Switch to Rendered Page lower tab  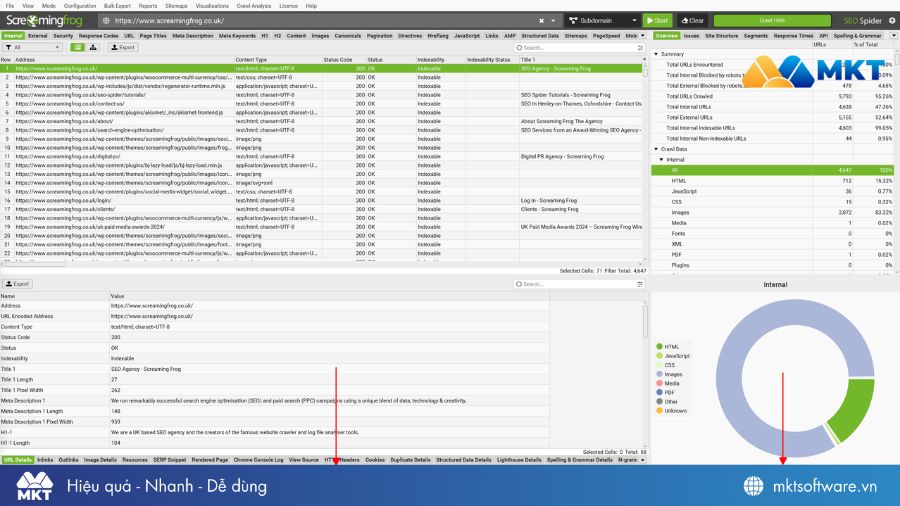tap(210, 460)
